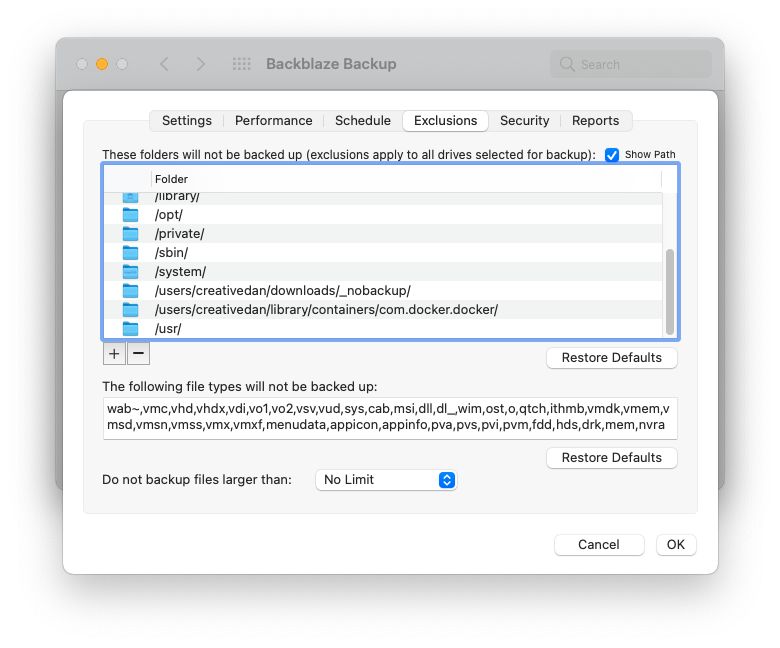
Task: Click the folder list vertical scrollbar
Action: click(670, 291)
